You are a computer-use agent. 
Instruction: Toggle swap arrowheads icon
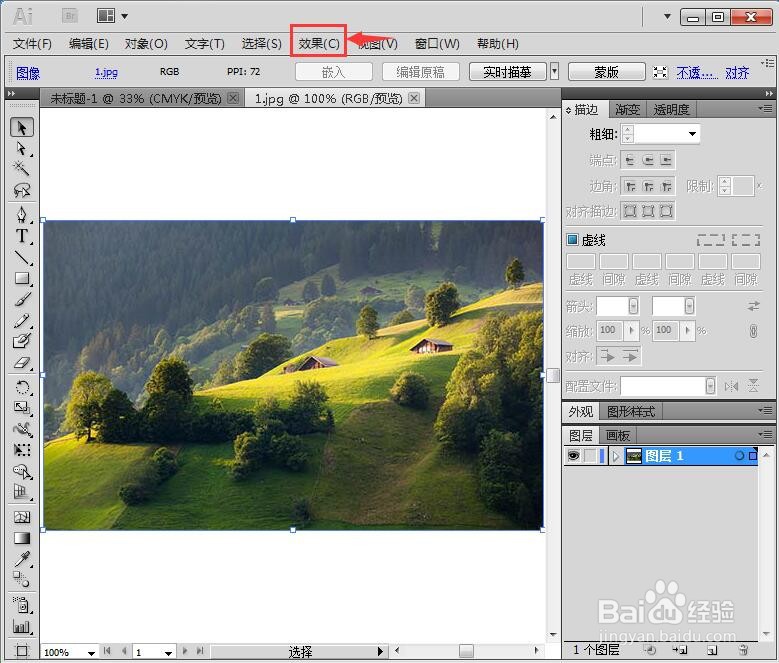click(753, 306)
